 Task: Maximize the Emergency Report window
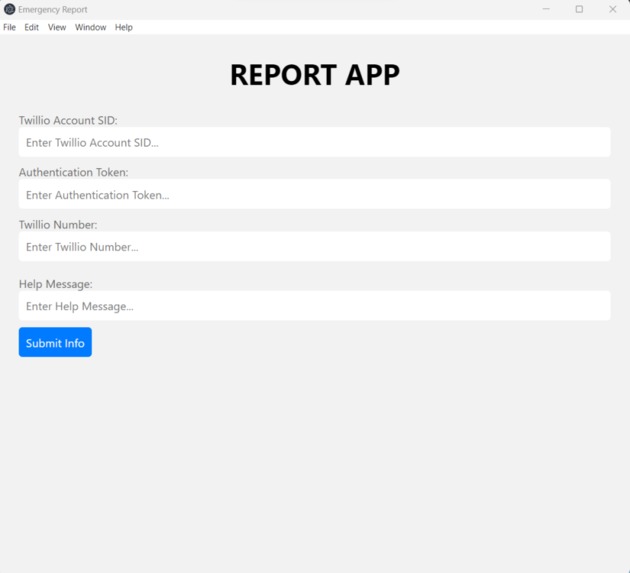(x=579, y=9)
